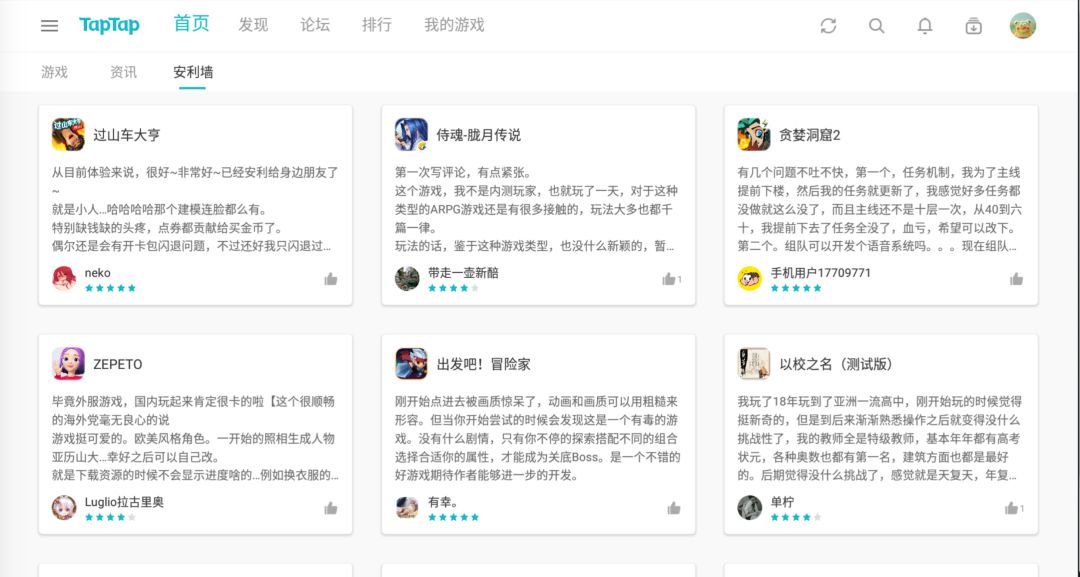The width and height of the screenshot is (1080, 577).
Task: Open Luglio拉古里奥's avatar
Action: click(x=64, y=507)
